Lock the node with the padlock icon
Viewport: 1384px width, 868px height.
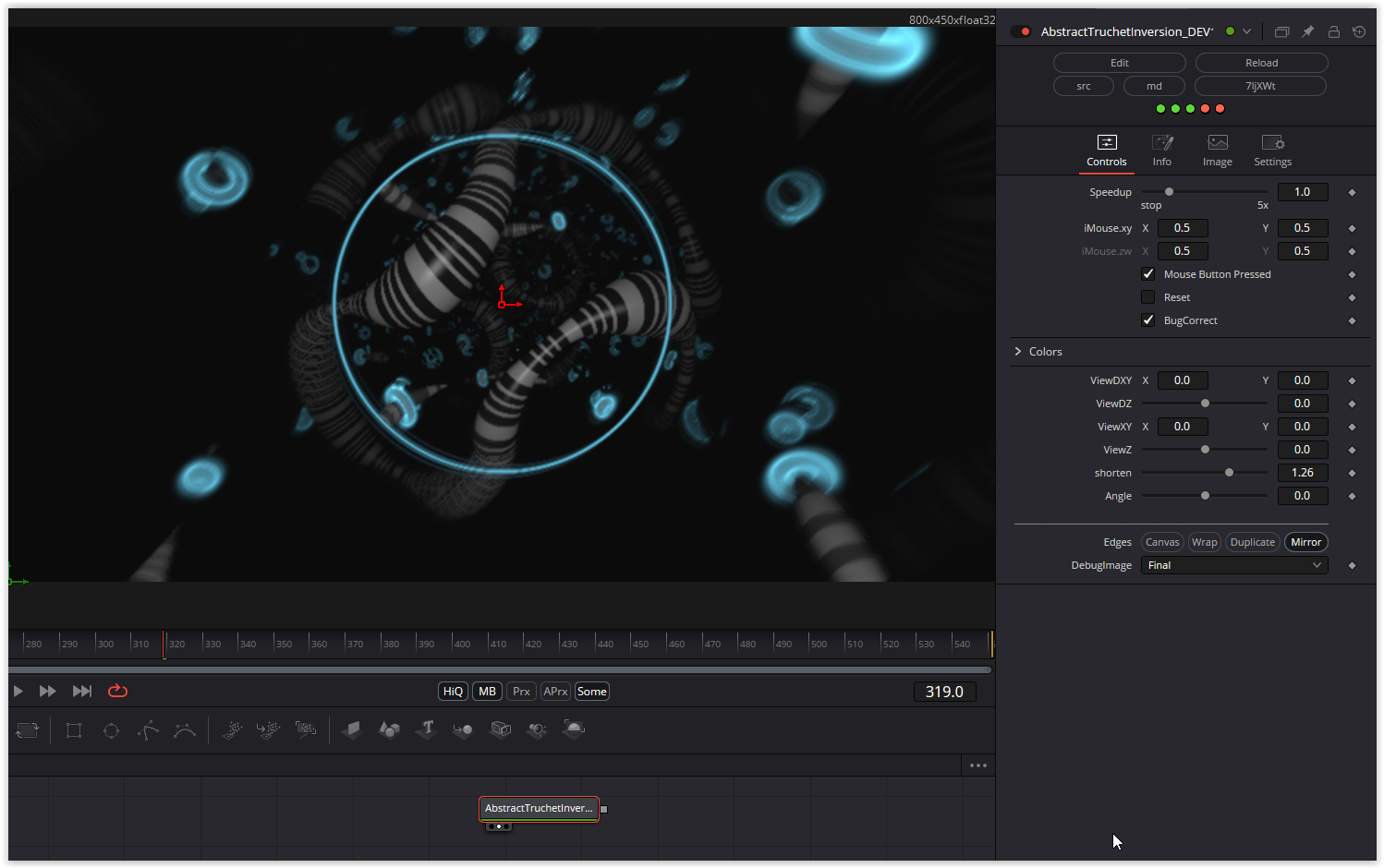pos(1333,31)
